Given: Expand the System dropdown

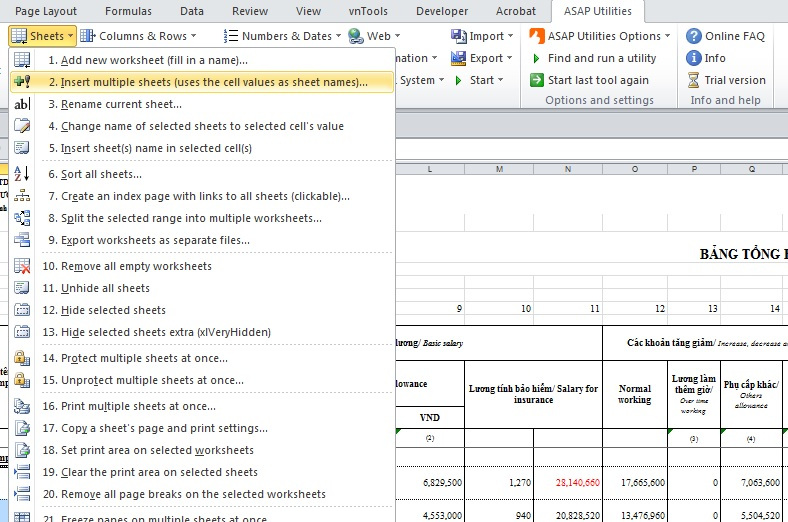Looking at the screenshot, I should pyautogui.click(x=422, y=80).
